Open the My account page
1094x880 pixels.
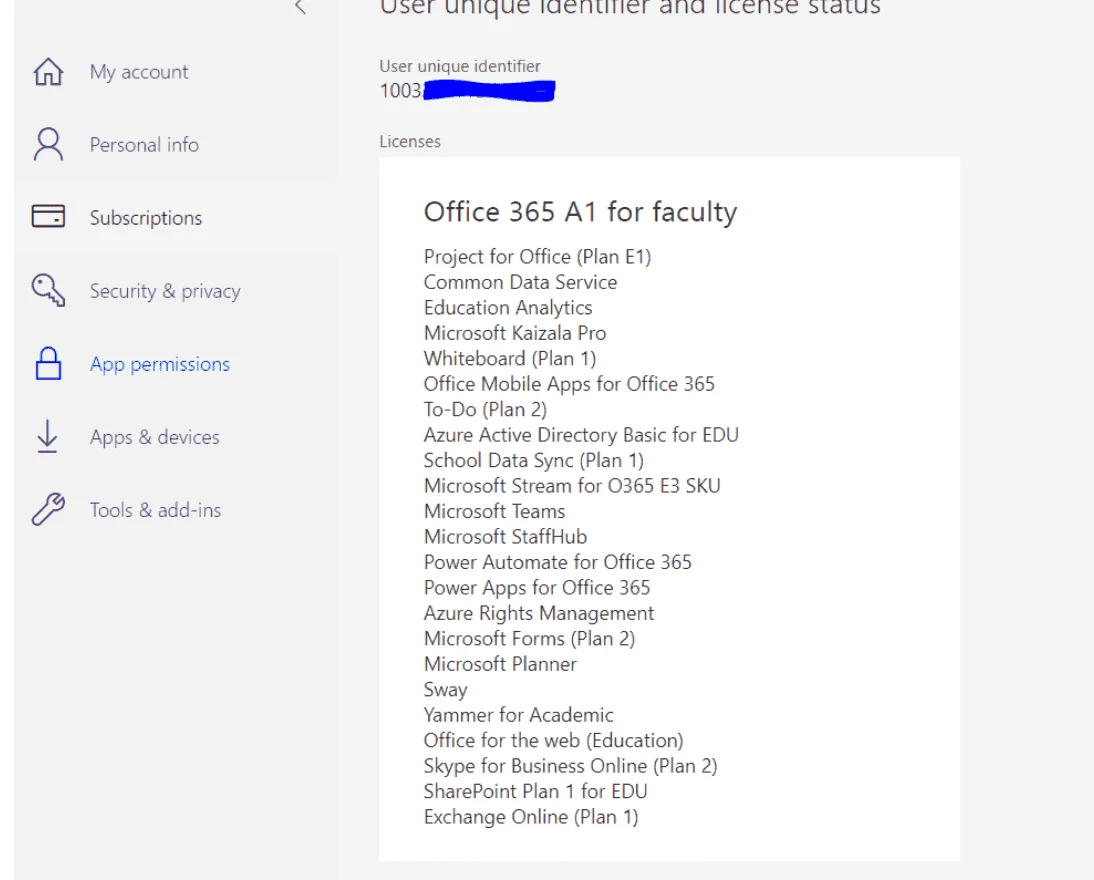click(139, 72)
